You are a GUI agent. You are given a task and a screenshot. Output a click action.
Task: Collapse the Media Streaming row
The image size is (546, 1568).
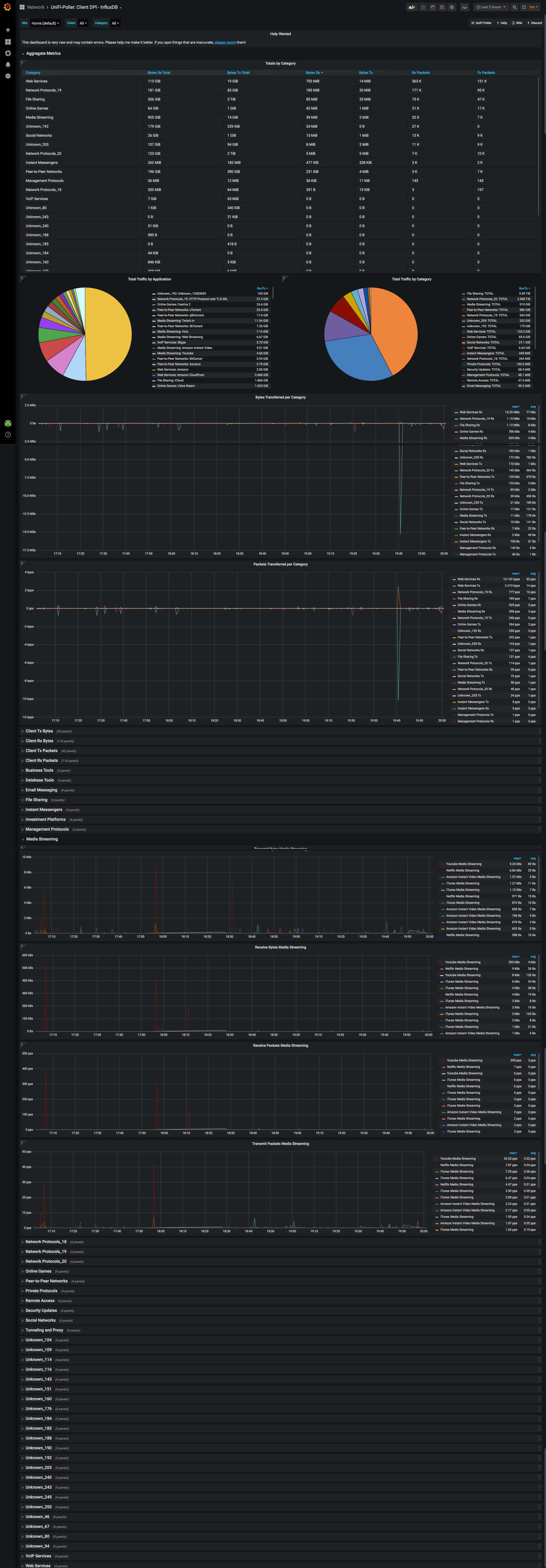coord(42,839)
